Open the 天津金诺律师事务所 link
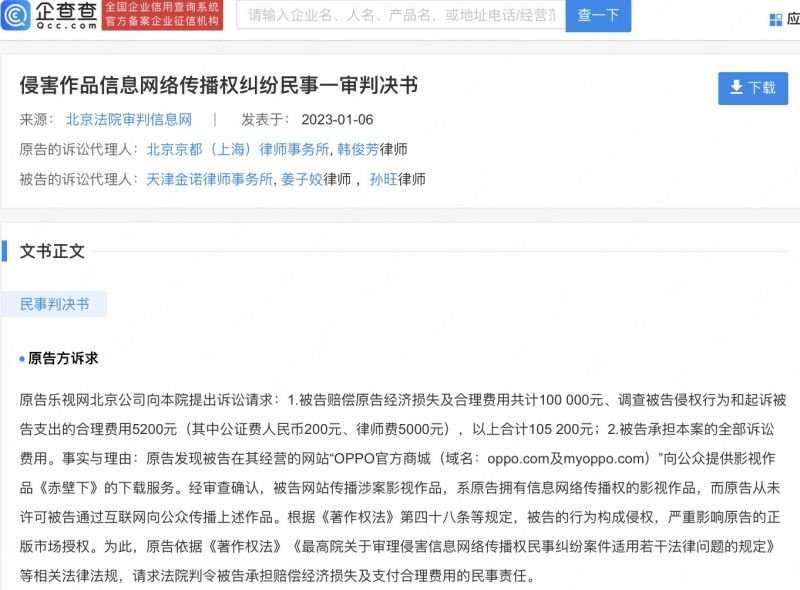This screenshot has width=800, height=590. click(x=209, y=179)
